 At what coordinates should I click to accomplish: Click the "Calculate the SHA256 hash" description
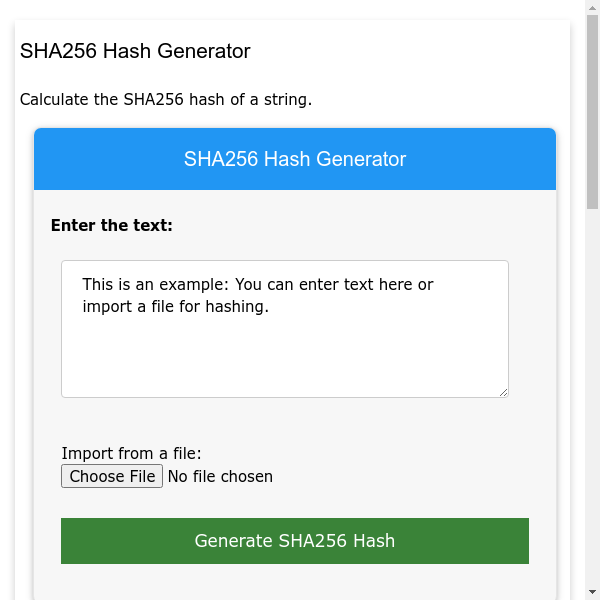[166, 99]
